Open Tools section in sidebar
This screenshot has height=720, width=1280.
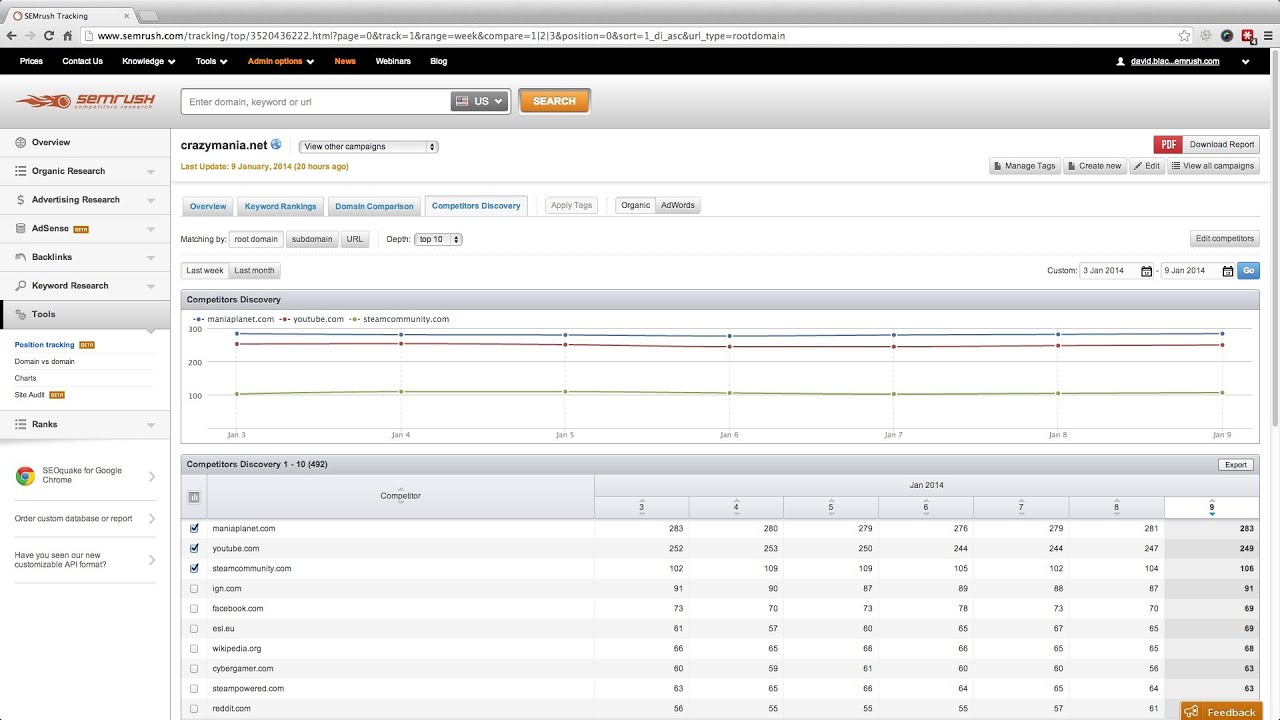[85, 314]
